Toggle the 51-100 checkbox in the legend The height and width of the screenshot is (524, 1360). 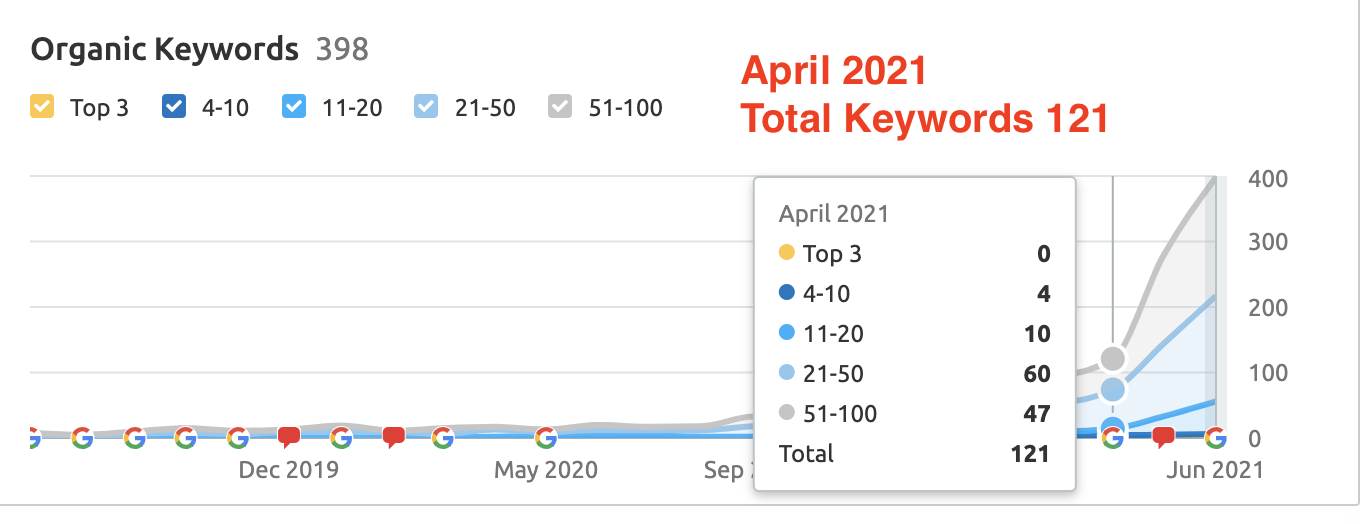click(560, 106)
